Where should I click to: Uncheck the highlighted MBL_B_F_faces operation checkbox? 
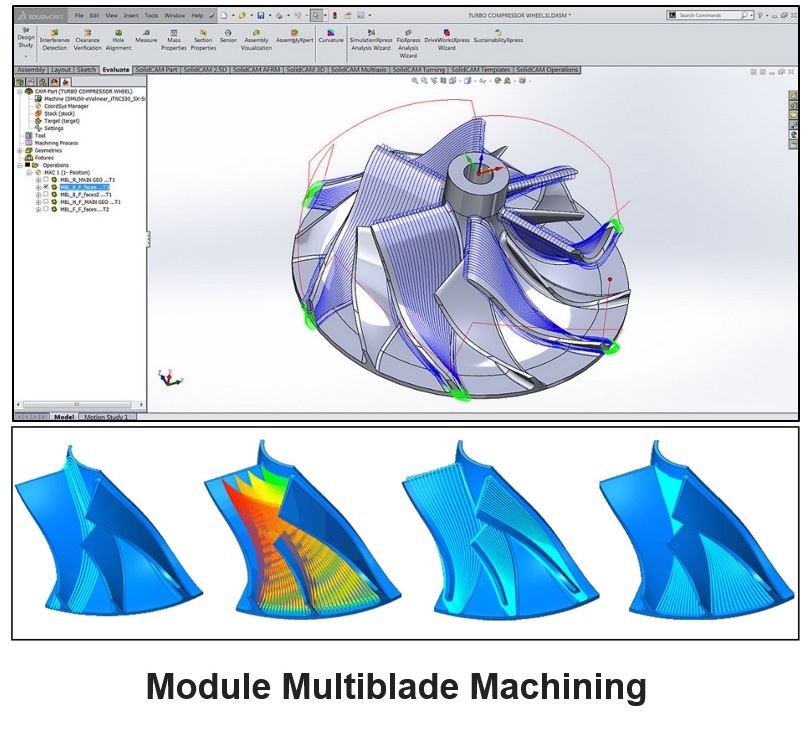point(46,187)
